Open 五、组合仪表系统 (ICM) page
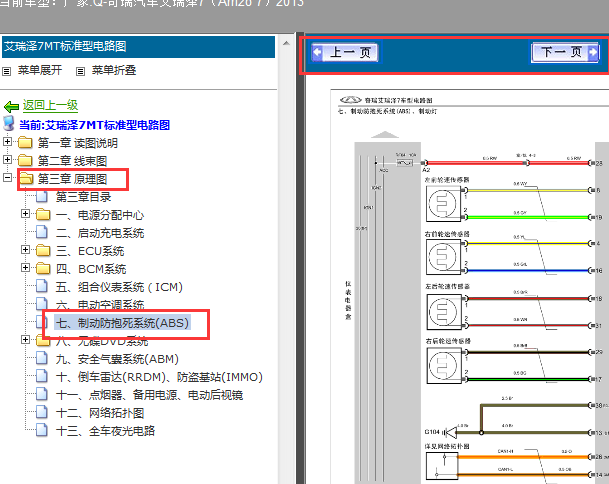 click(x=119, y=287)
